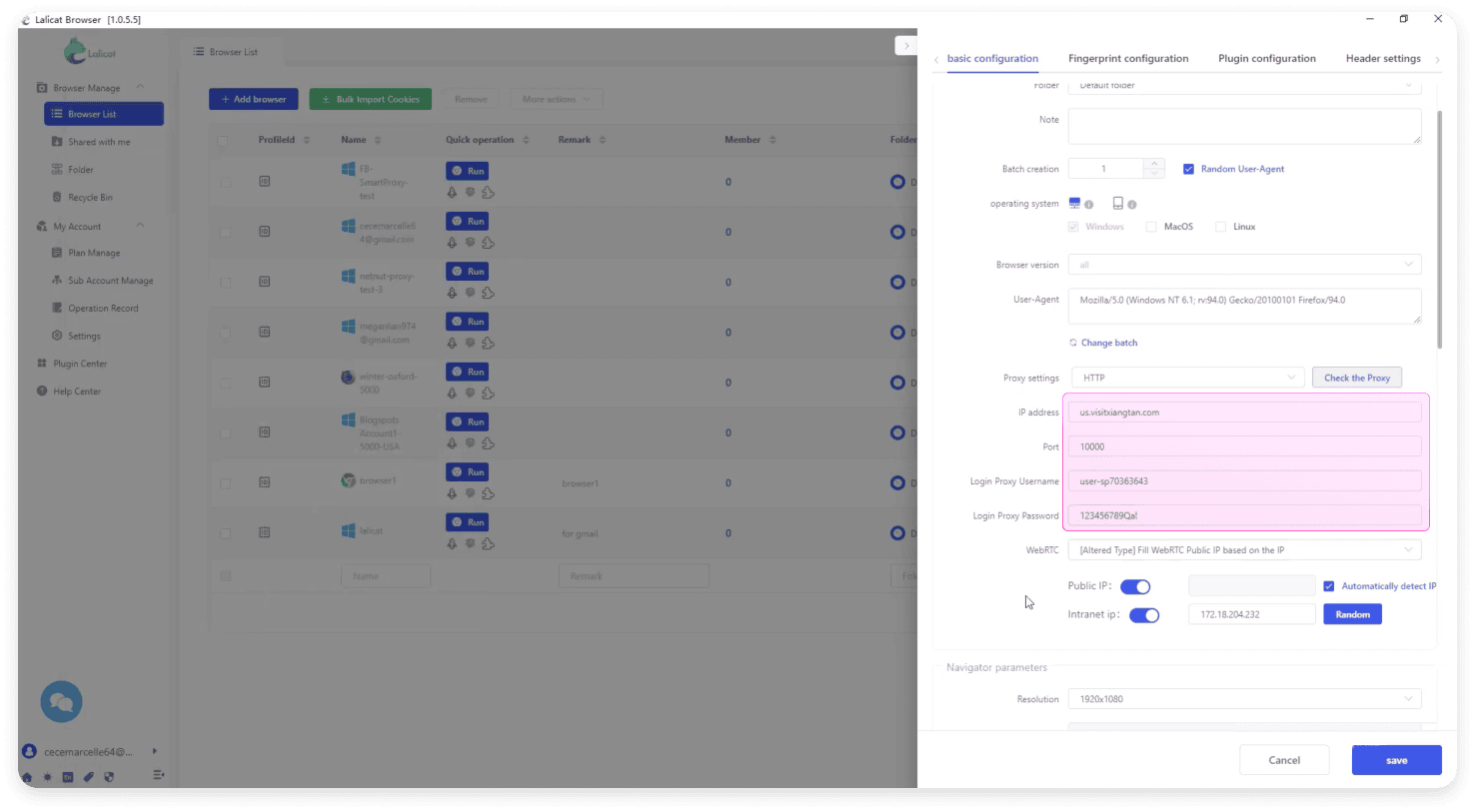Viewport: 1475px width, 812px height.
Task: Open the More actions dropdown
Action: [x=557, y=99]
